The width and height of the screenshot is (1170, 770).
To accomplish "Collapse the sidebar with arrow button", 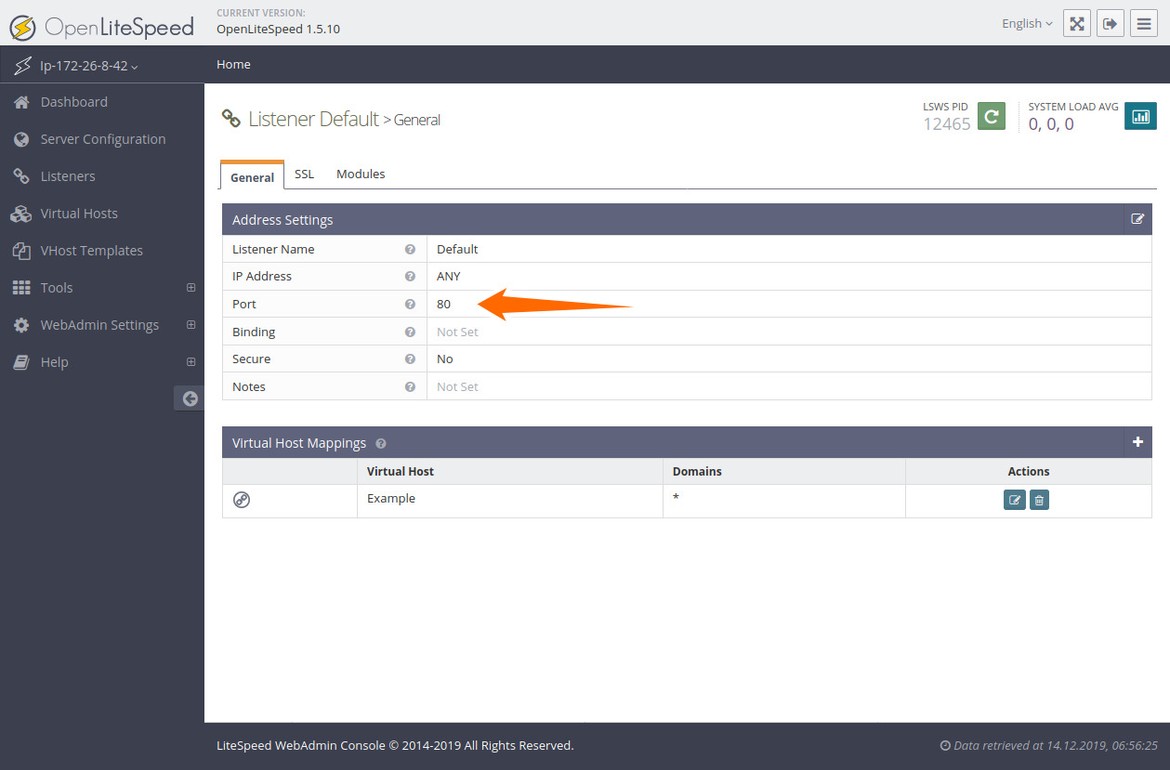I will (190, 398).
